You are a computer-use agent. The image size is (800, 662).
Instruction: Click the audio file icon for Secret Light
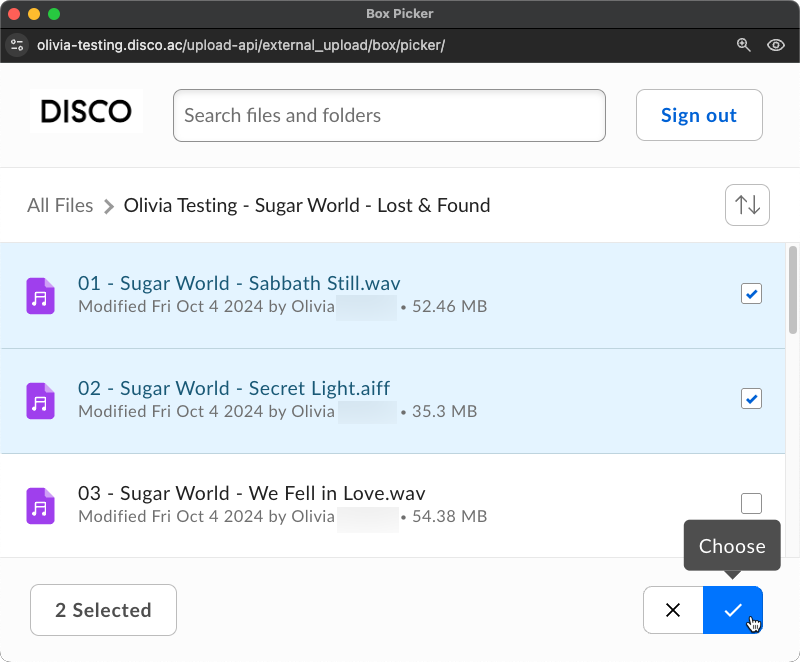pos(40,401)
